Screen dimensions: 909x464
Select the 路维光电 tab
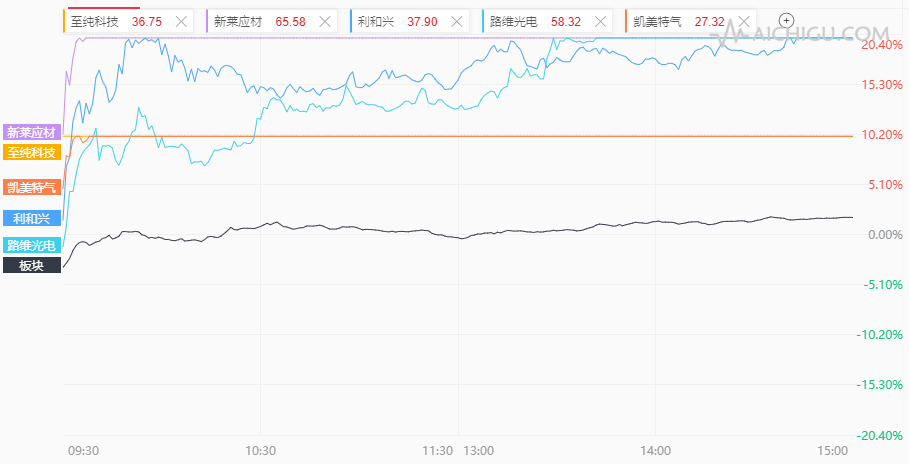point(528,20)
